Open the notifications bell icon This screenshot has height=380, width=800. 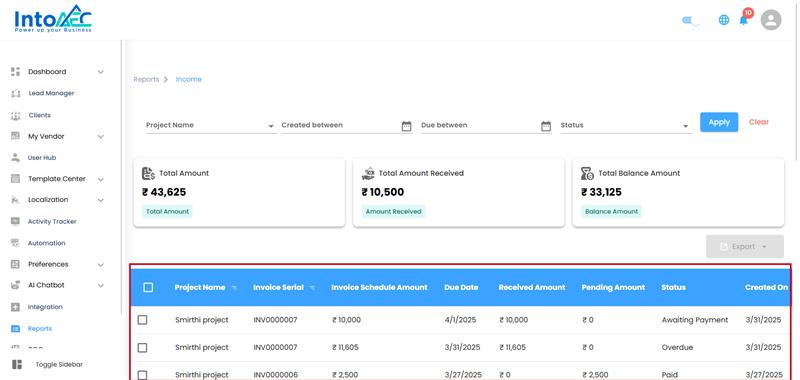[x=743, y=20]
